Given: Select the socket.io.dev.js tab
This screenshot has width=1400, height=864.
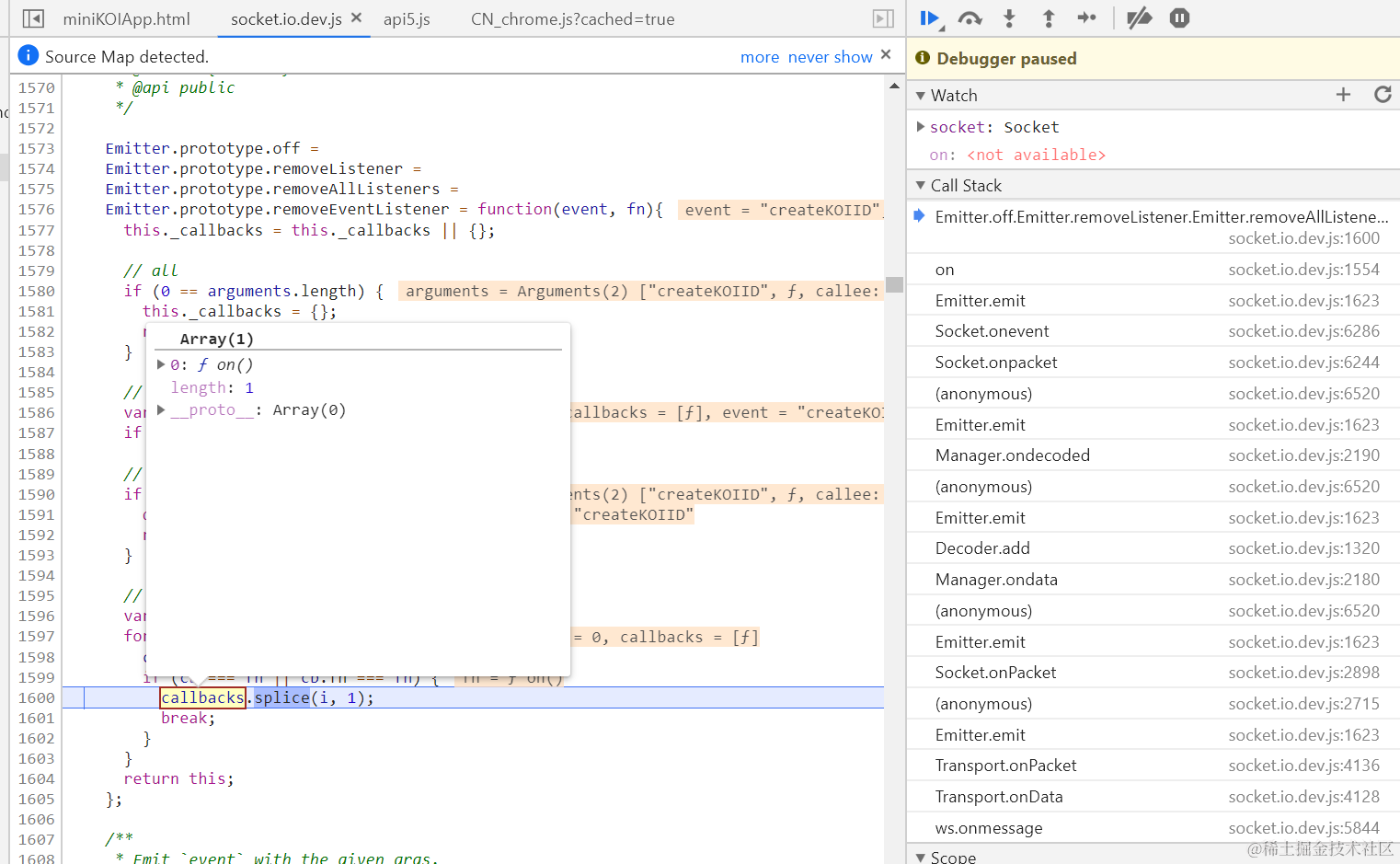Looking at the screenshot, I should tap(286, 18).
